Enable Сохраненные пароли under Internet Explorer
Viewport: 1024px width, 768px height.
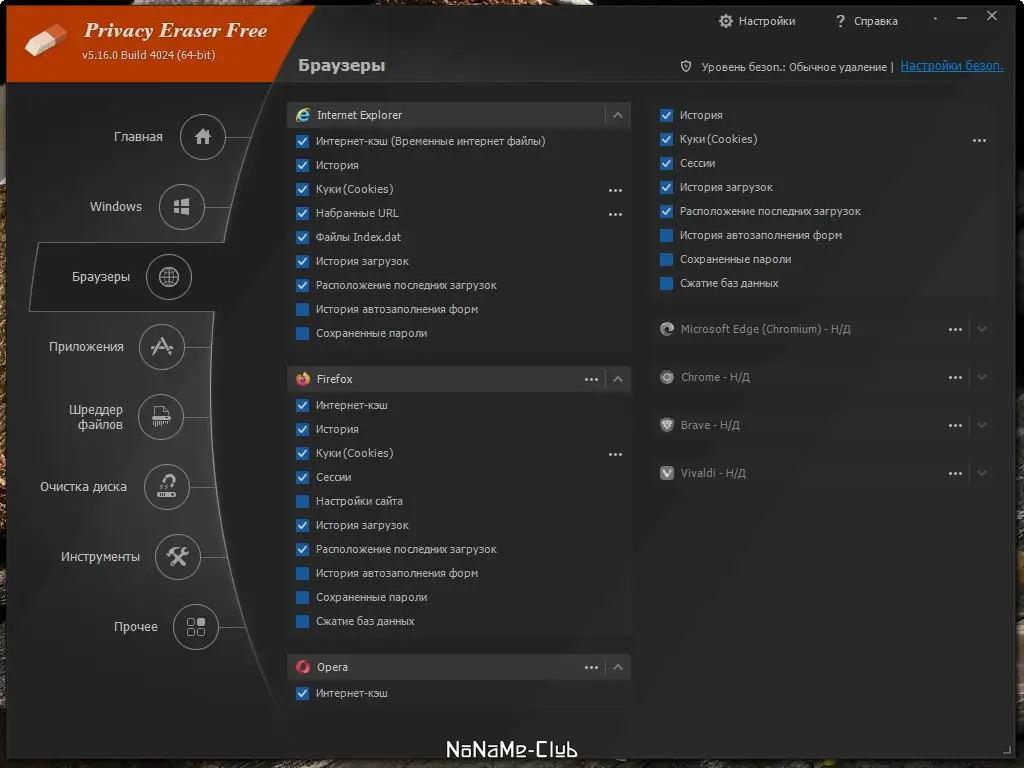[303, 333]
